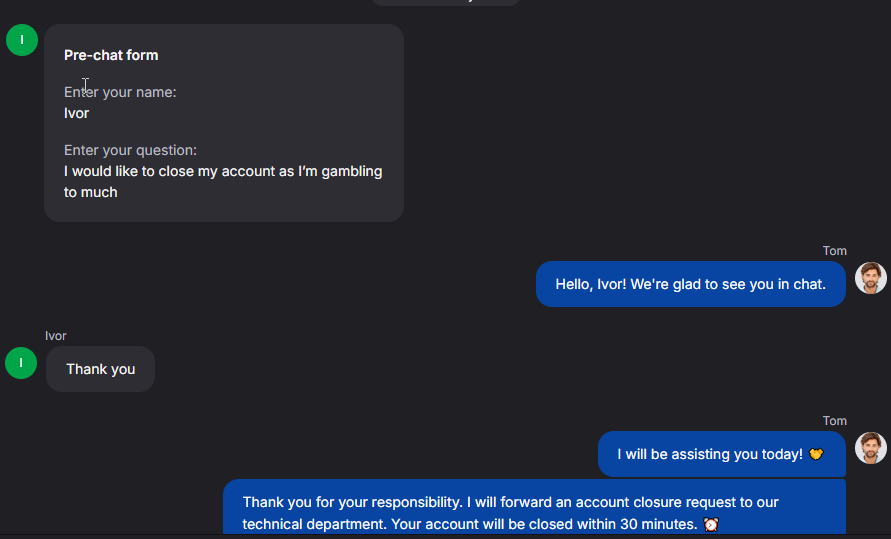Click the Thank you message bubble
Screen dimensions: 891x539
pos(101,369)
